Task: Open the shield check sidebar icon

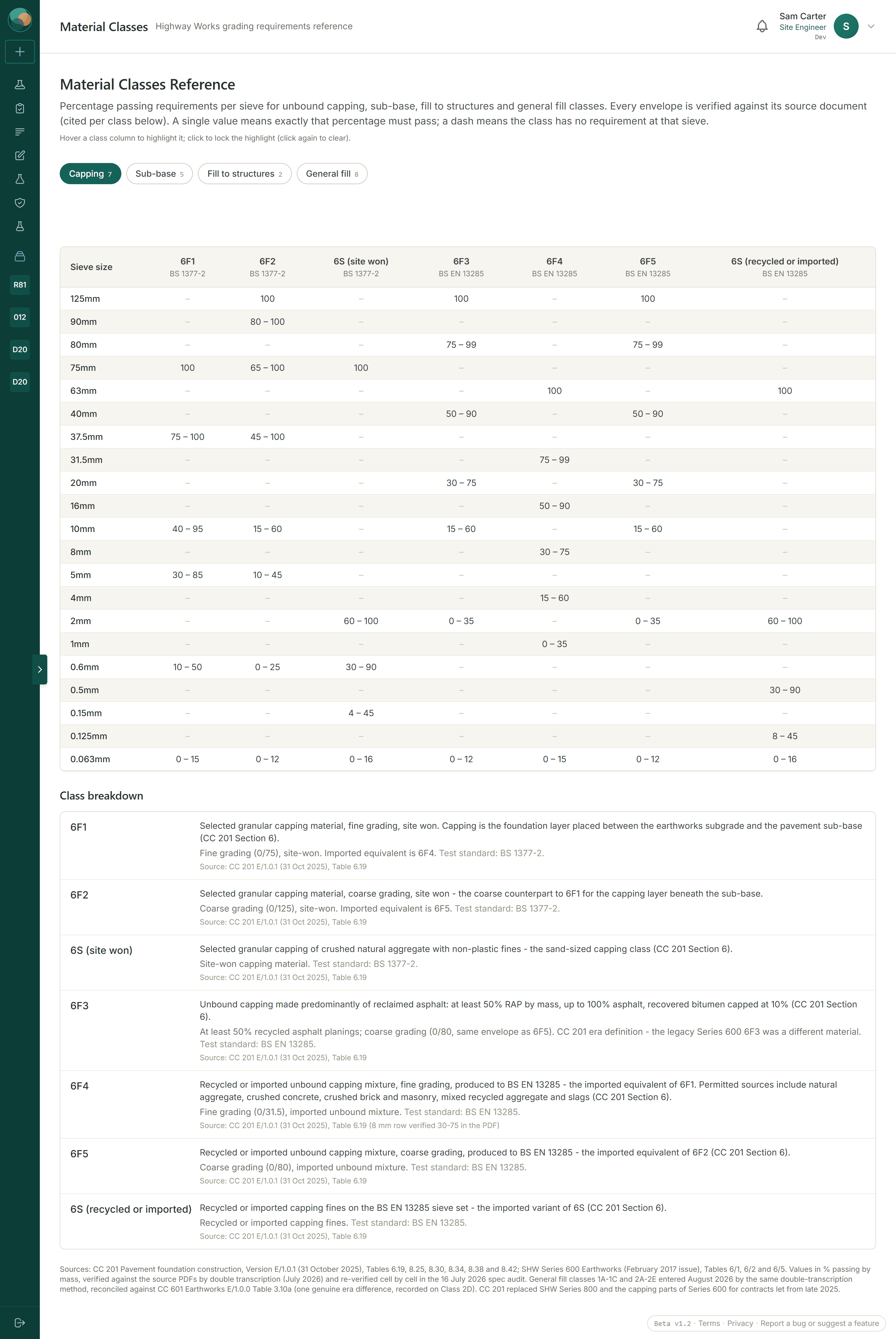Action: 20,203
